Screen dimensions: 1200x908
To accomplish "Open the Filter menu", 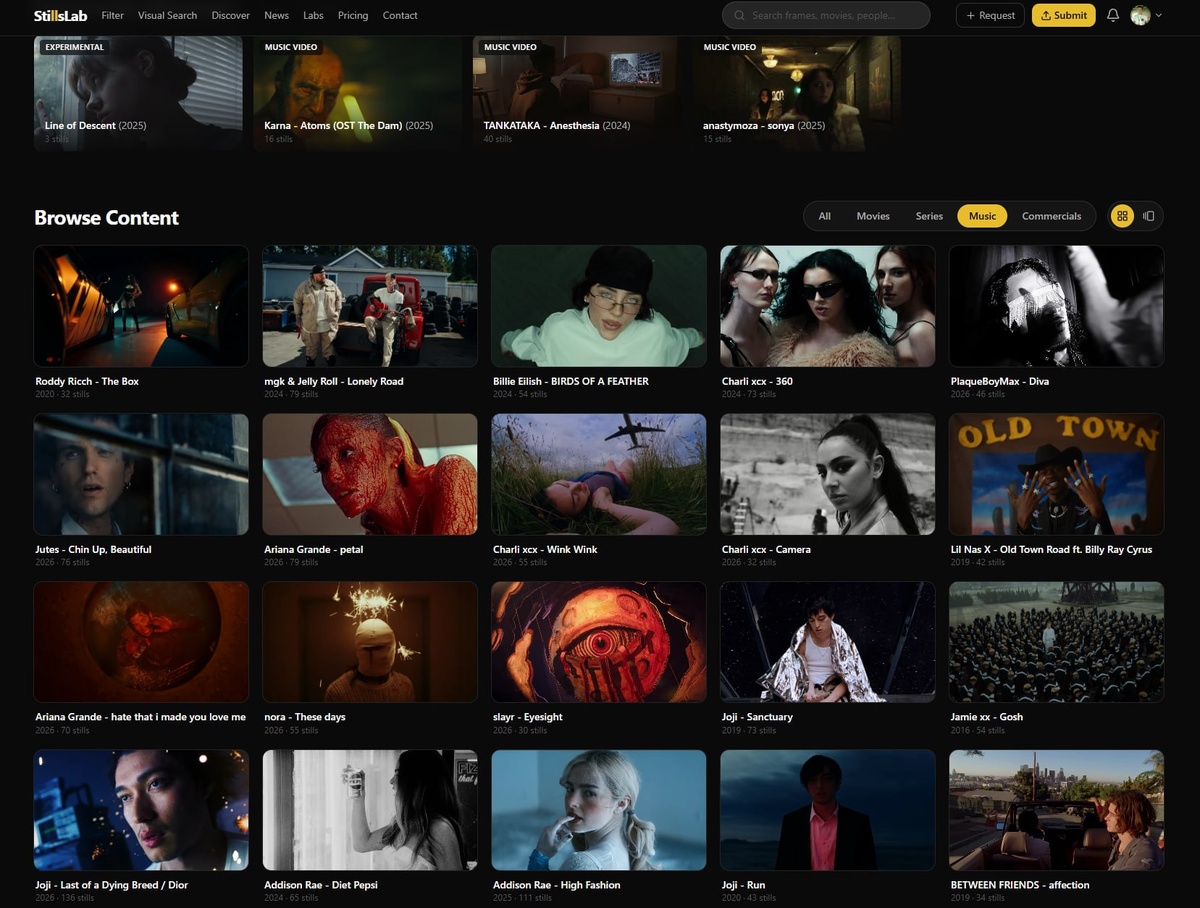I will pyautogui.click(x=113, y=15).
